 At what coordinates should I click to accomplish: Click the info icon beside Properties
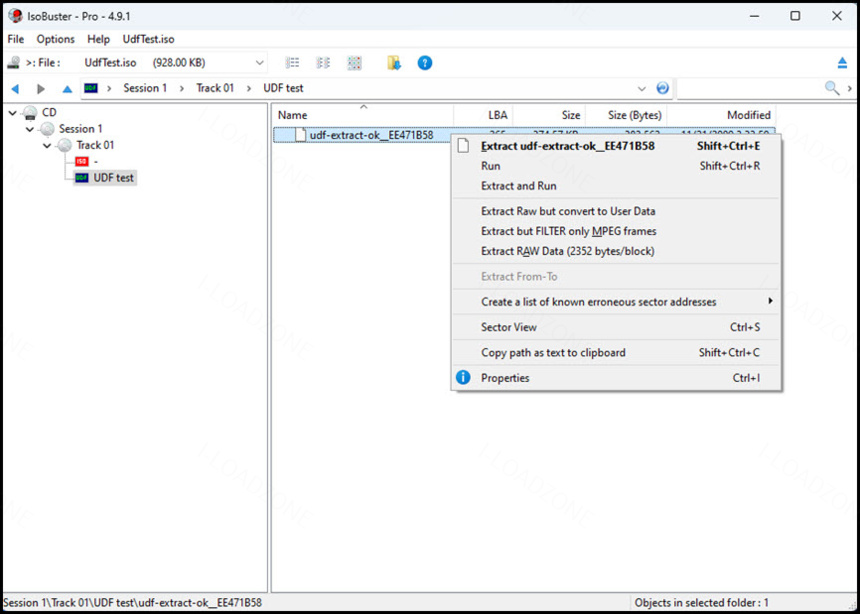tap(463, 378)
